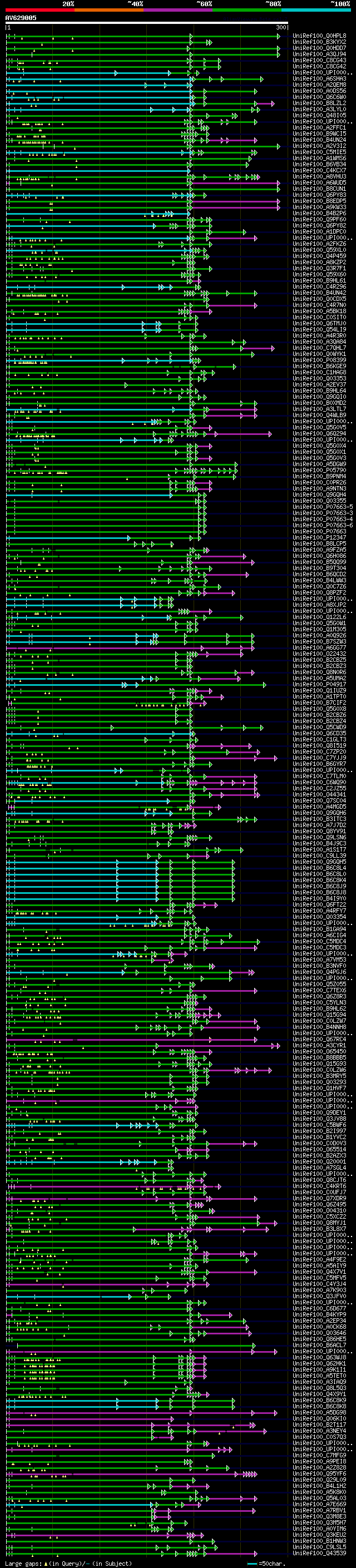The image size is (356, 1568).
Task: Select hit UniRef100_C4R7N0
Action: click(x=319, y=305)
